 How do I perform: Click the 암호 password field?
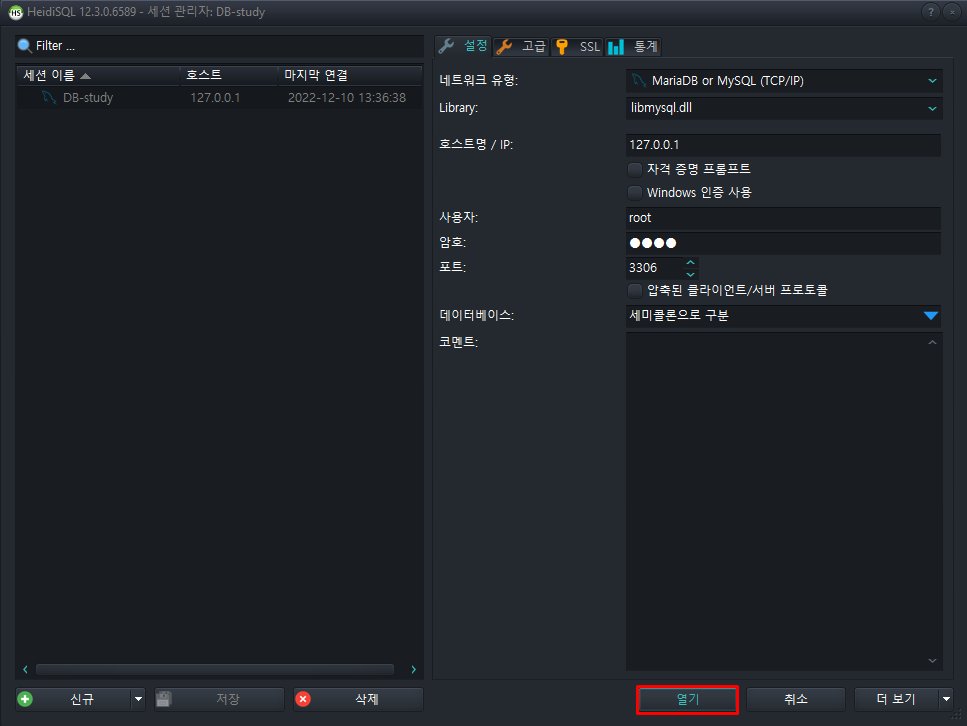pos(783,243)
